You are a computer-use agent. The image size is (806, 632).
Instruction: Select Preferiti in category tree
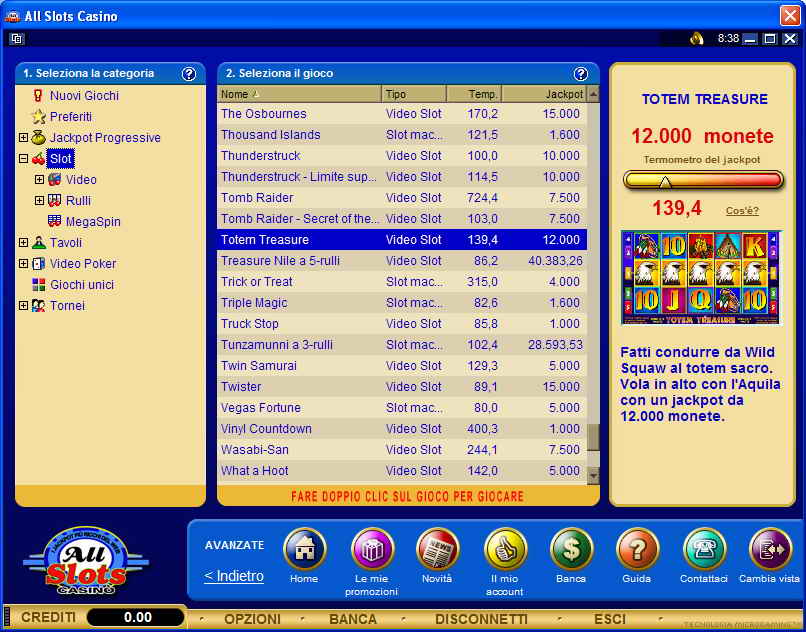click(70, 117)
